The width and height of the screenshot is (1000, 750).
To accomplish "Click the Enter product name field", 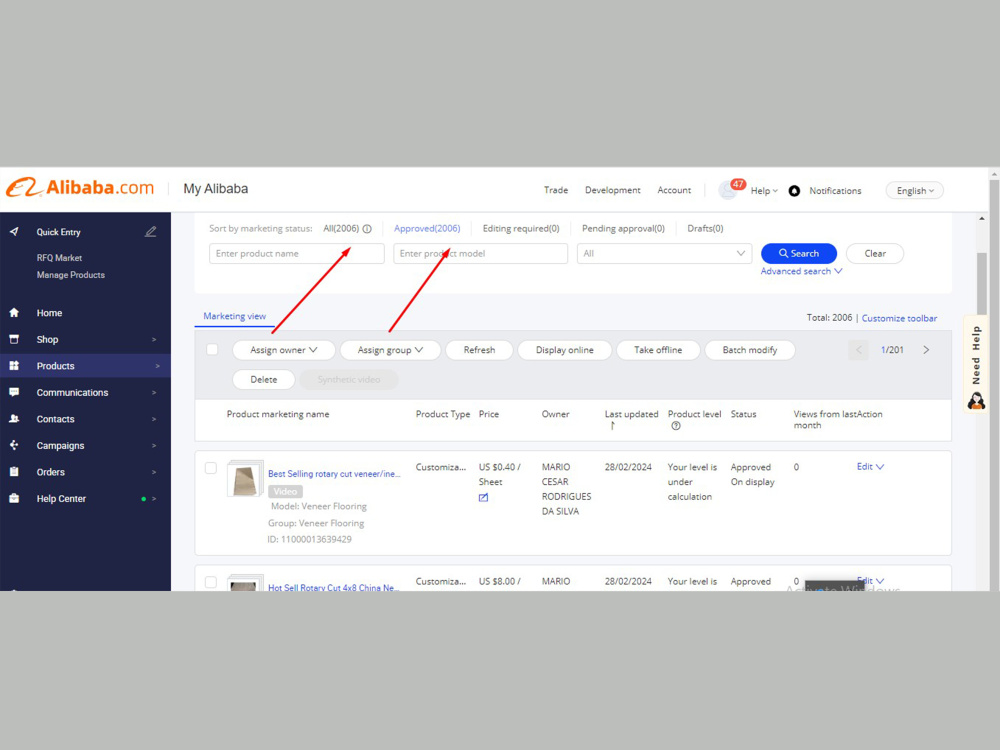I will click(x=297, y=253).
